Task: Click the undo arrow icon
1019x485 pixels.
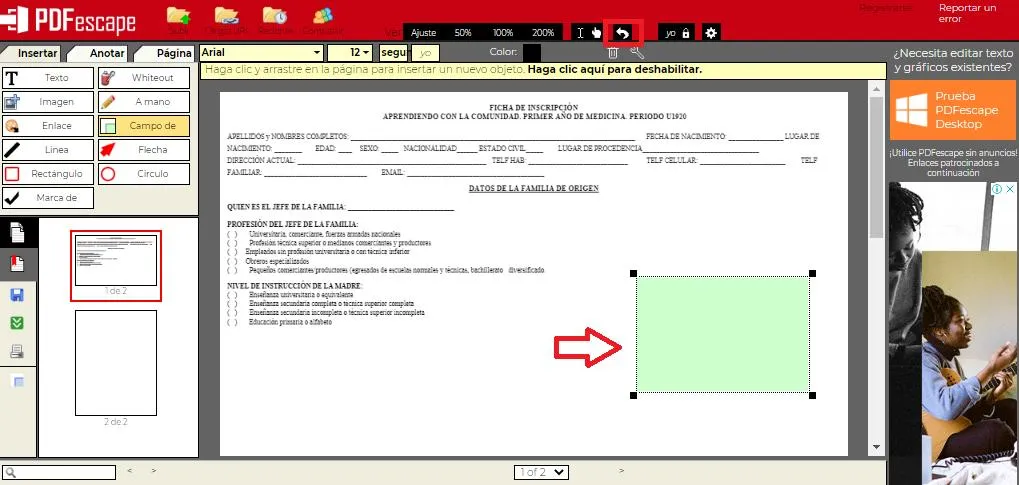Action: [623, 33]
